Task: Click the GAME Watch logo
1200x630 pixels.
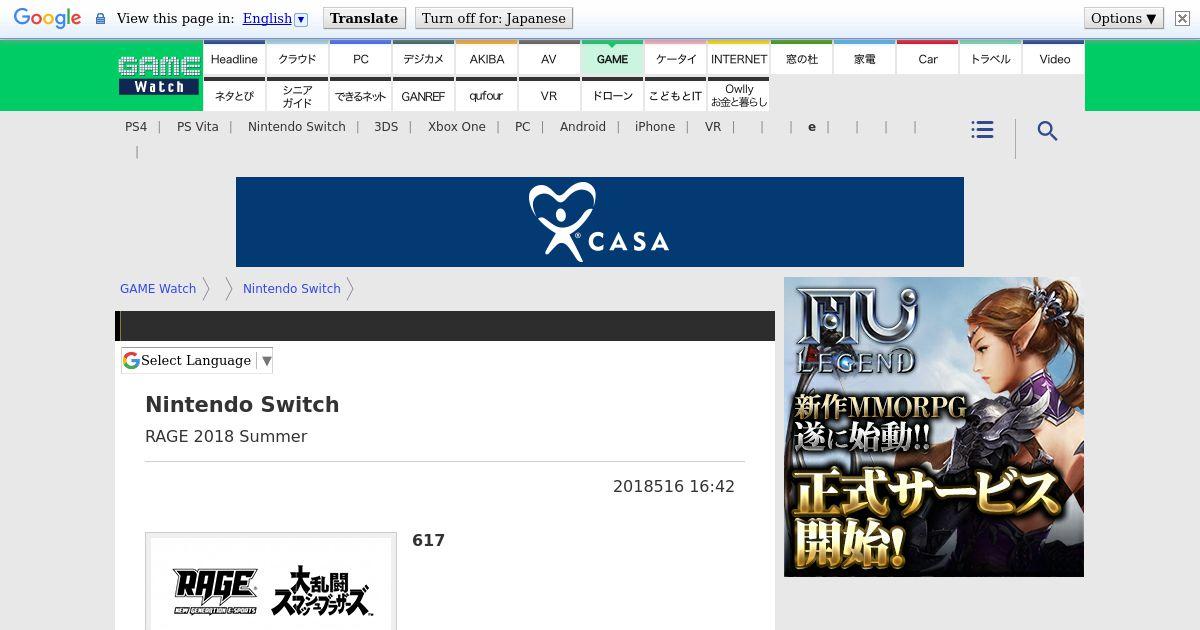Action: click(x=159, y=75)
